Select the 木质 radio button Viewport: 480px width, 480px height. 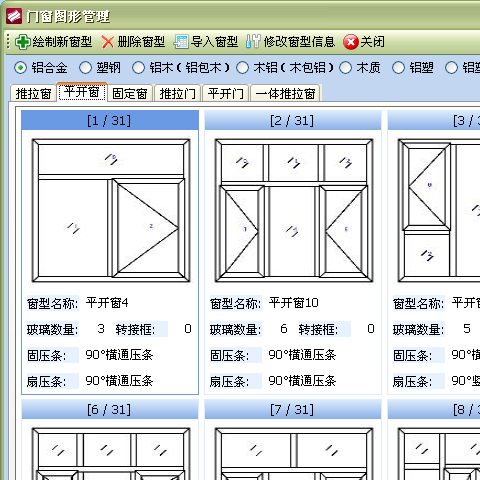pos(345,68)
